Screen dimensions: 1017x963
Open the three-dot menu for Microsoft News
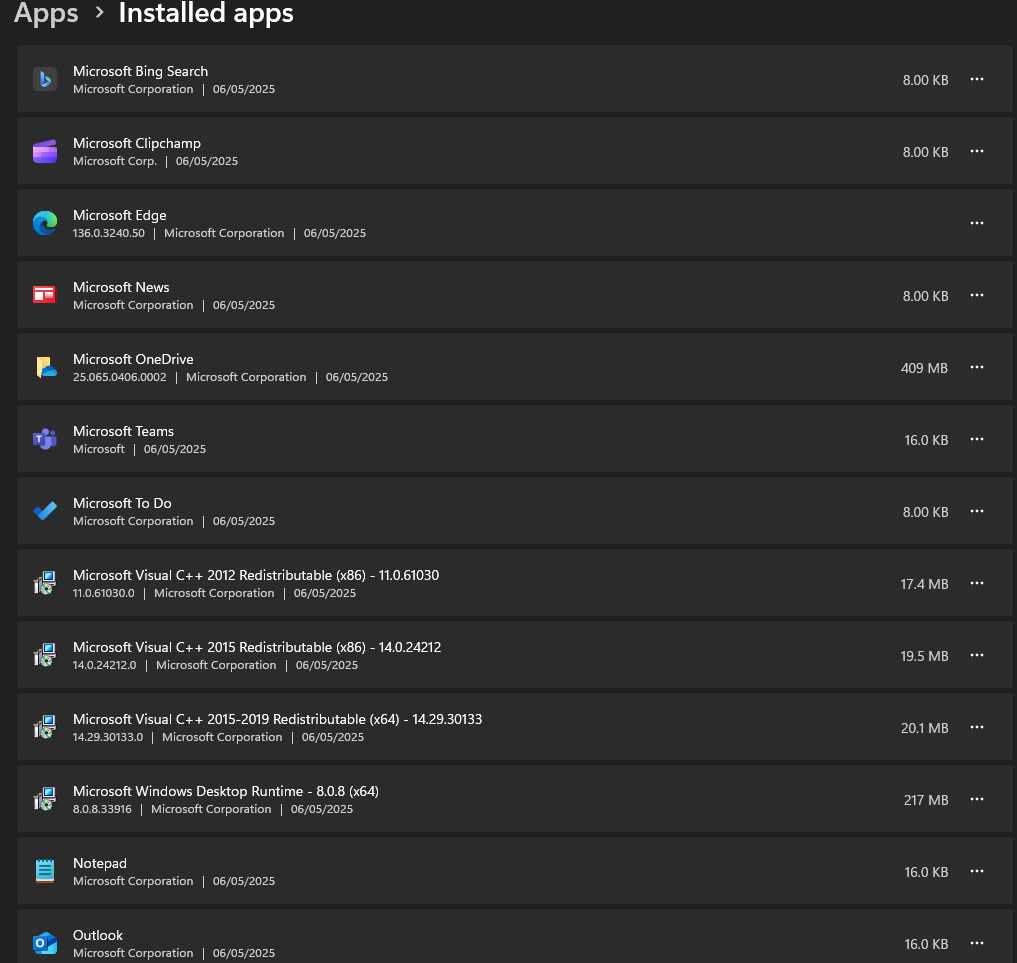tap(977, 295)
